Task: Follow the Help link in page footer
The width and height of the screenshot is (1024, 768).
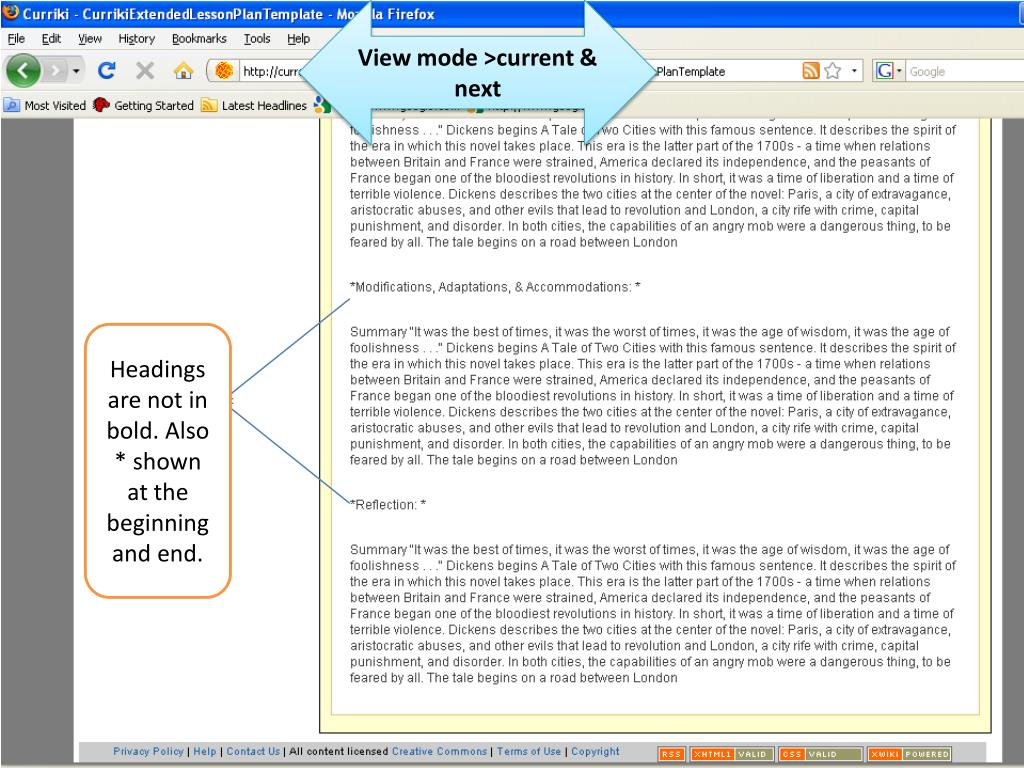Action: point(204,751)
